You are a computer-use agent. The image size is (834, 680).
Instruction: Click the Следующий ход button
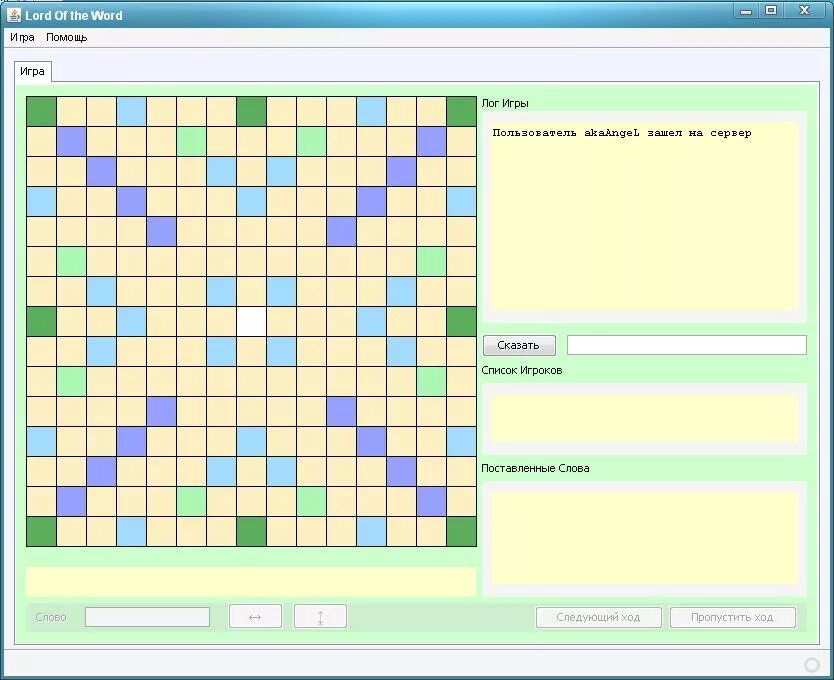pyautogui.click(x=598, y=617)
